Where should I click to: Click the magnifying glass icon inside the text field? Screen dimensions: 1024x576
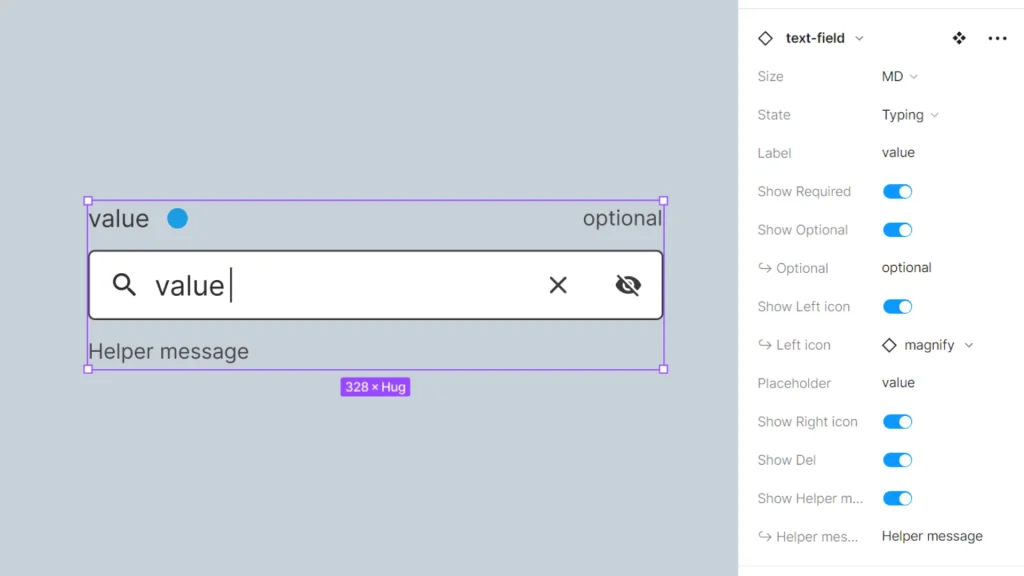coord(124,285)
